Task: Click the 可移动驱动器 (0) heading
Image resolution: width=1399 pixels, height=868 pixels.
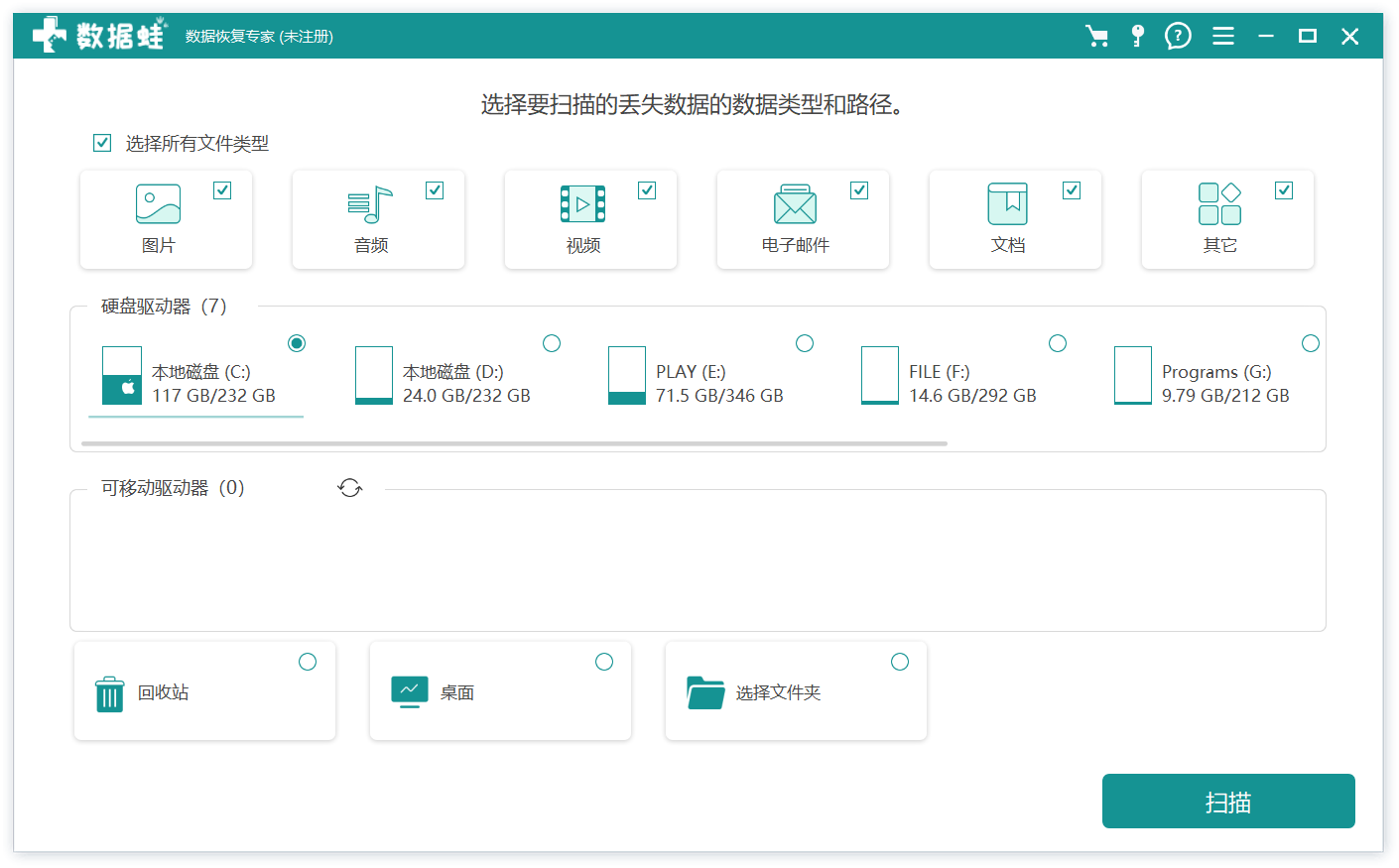Action: (x=173, y=488)
